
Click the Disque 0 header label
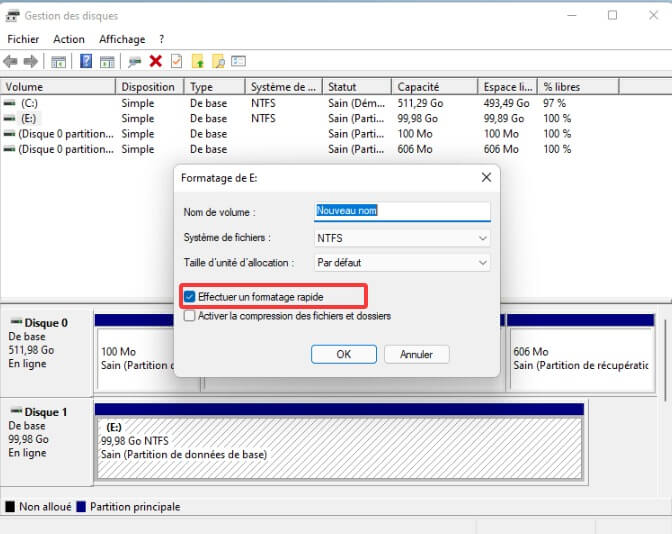pyautogui.click(x=46, y=322)
